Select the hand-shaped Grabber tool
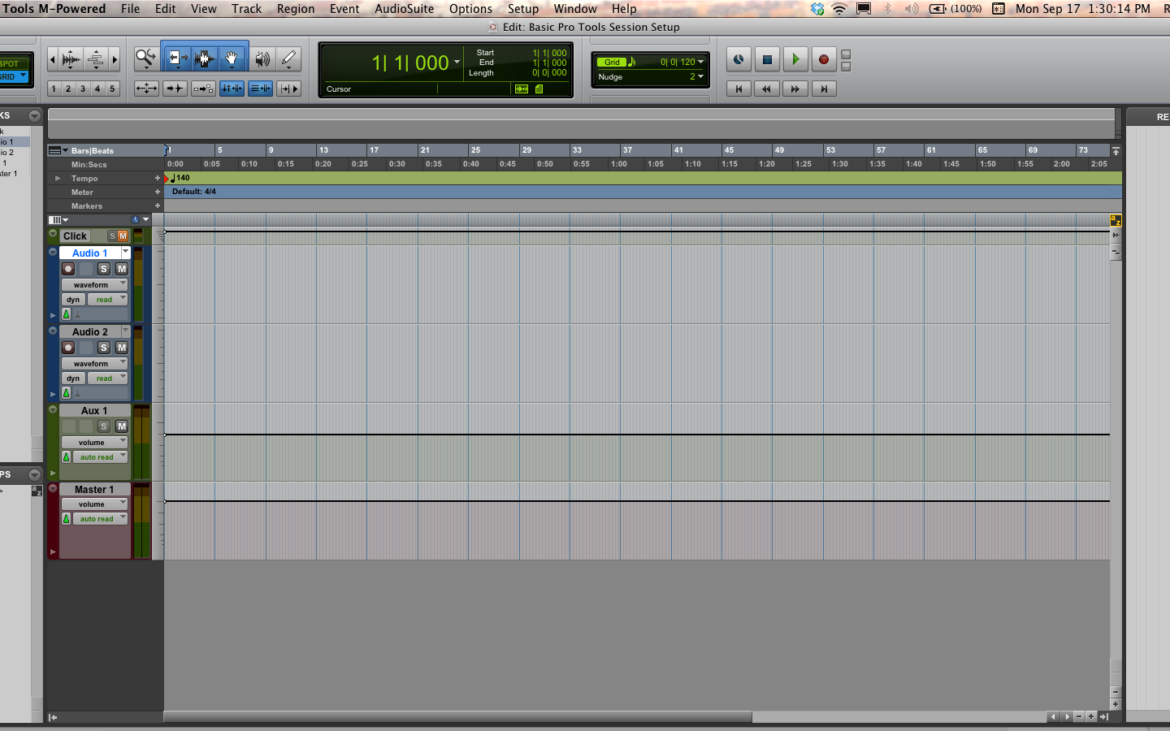The width and height of the screenshot is (1170, 731). (x=231, y=57)
